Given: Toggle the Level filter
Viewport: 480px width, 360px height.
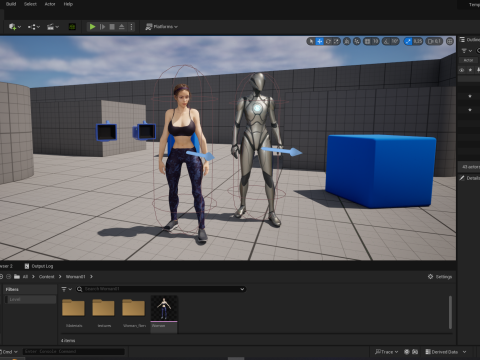Looking at the screenshot, I should pyautogui.click(x=31, y=299).
